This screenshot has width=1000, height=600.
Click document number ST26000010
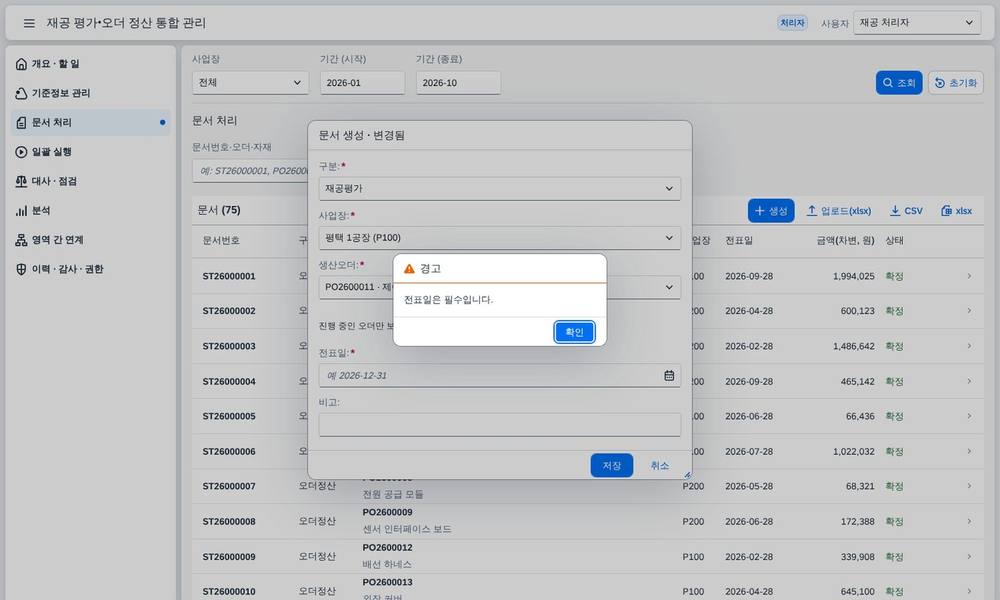click(229, 591)
